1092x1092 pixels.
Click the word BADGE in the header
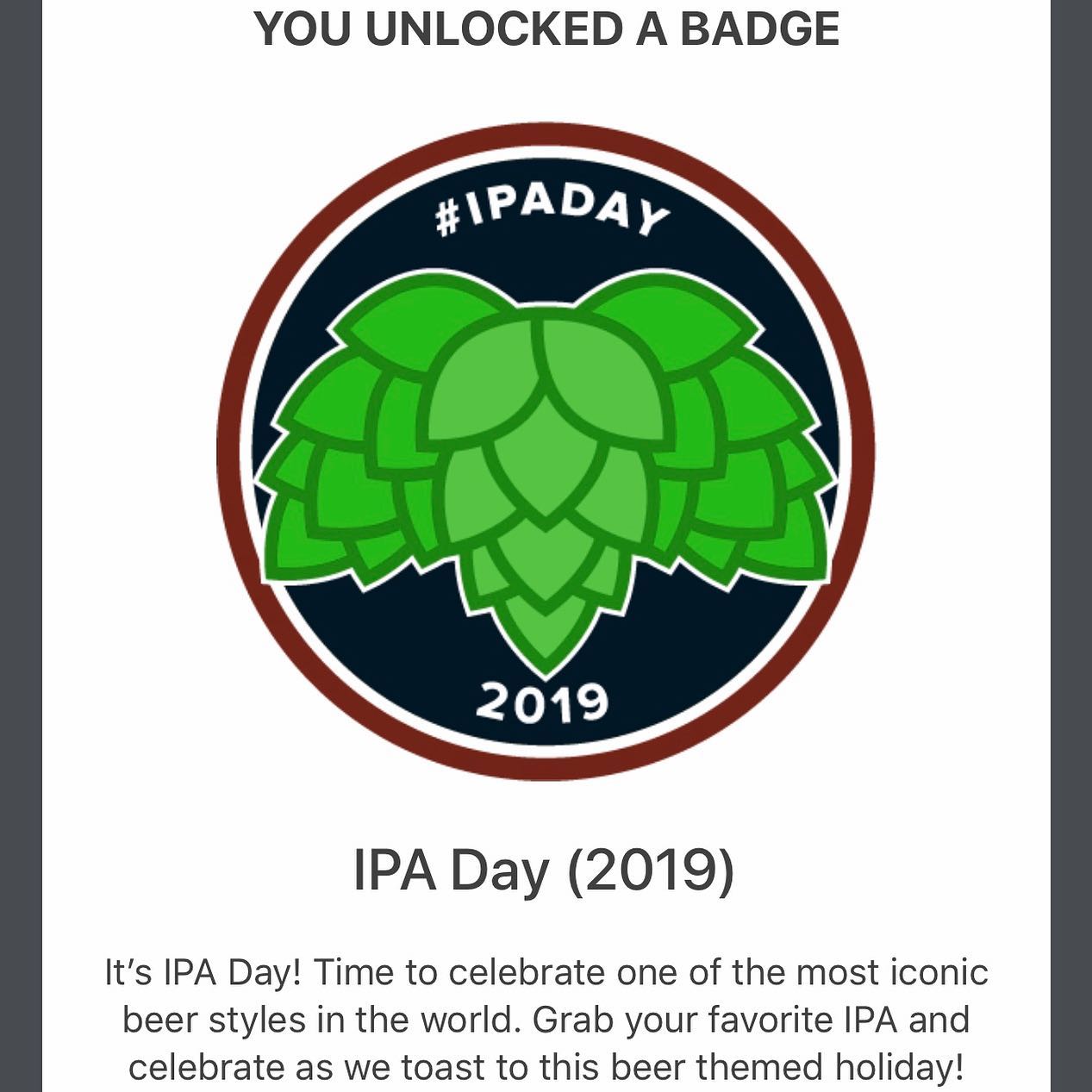[760, 28]
